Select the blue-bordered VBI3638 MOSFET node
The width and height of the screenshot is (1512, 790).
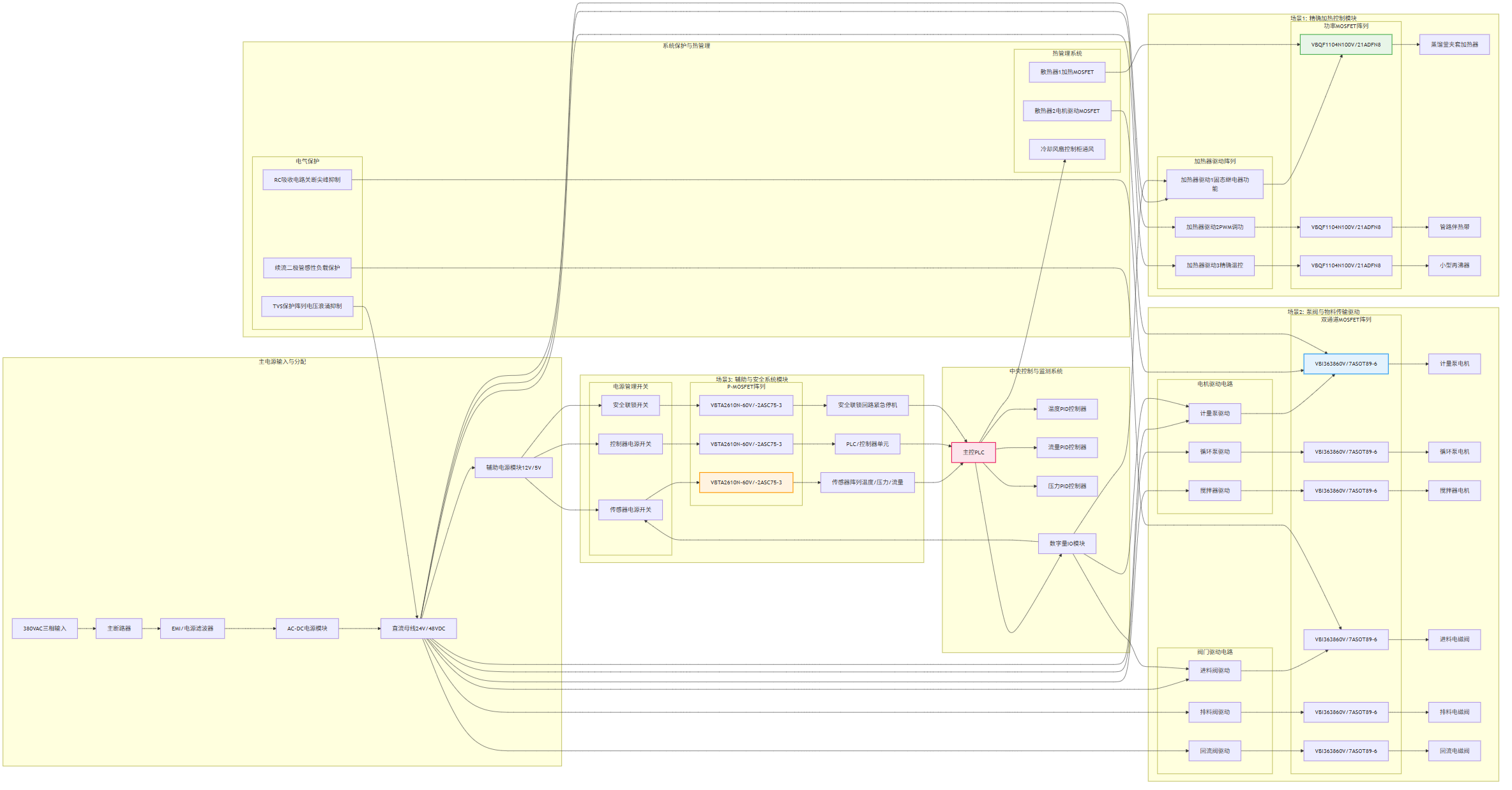click(x=1346, y=364)
